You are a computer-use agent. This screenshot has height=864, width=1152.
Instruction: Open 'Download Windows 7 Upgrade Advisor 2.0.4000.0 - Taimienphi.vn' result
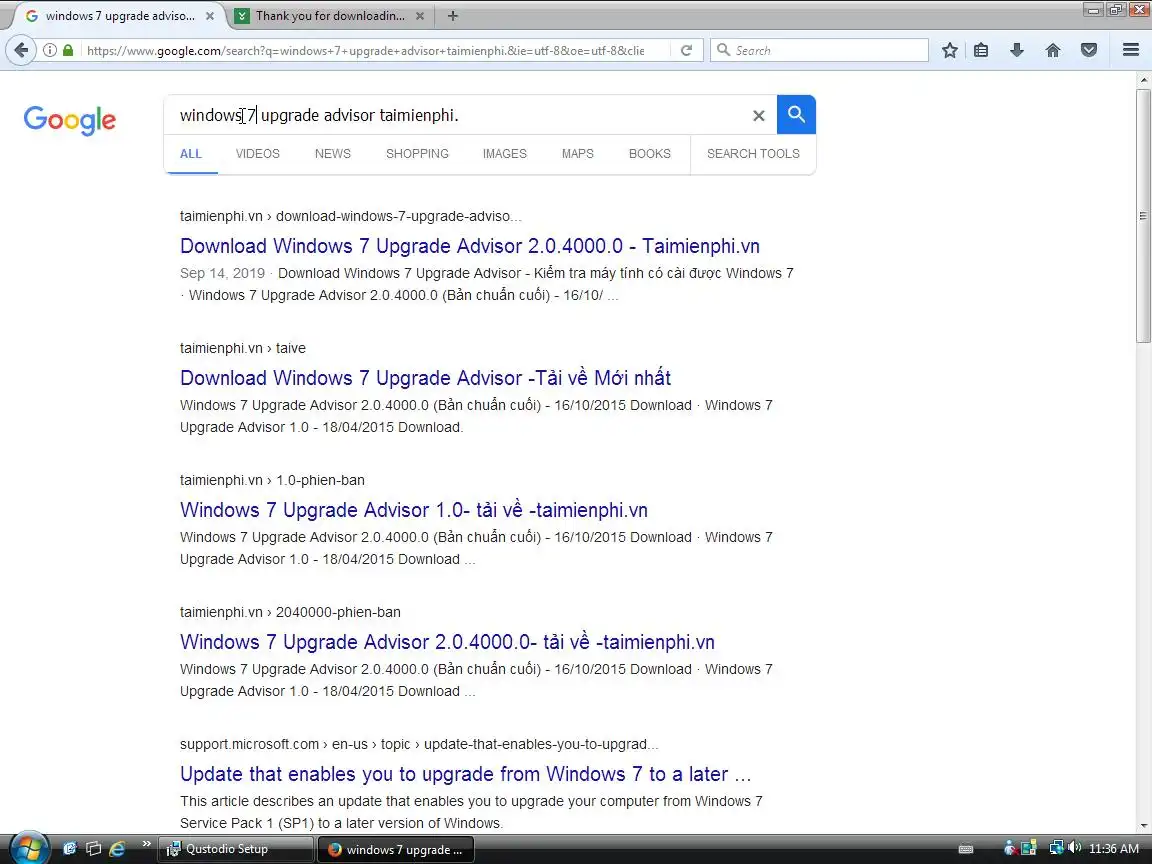coord(469,246)
